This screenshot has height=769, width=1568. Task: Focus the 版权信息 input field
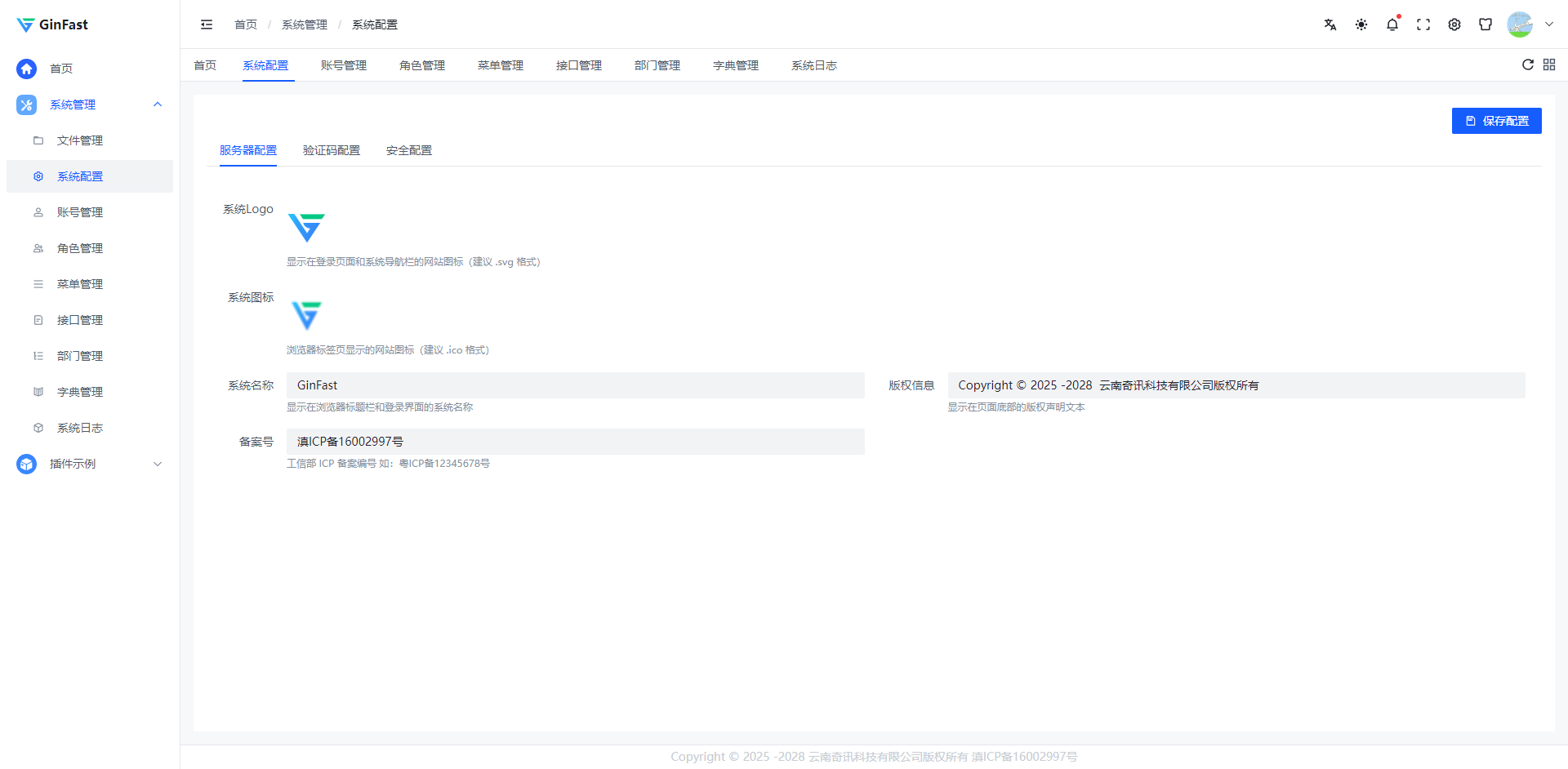click(1236, 385)
